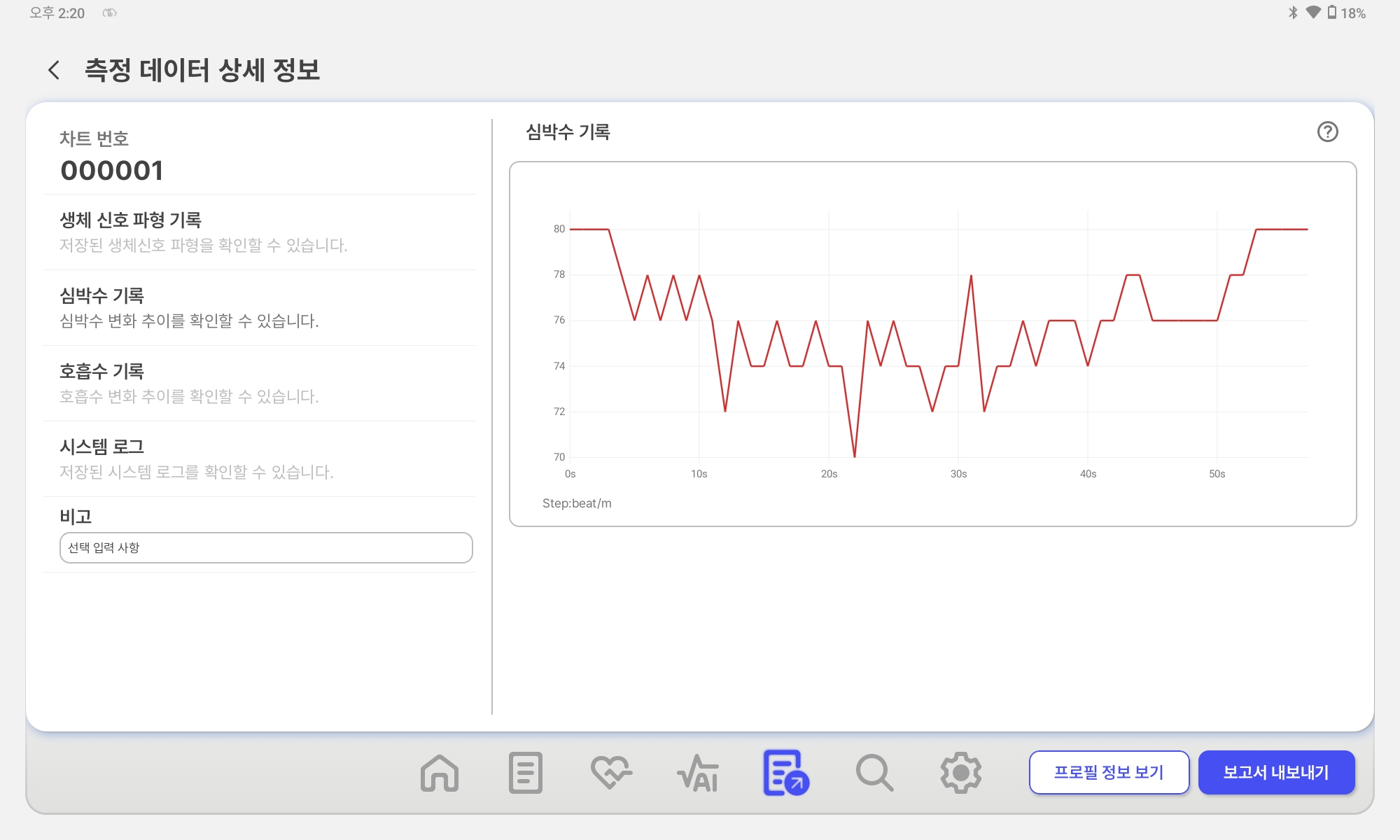Open the help icon for 심박수 기록 chart
This screenshot has height=840, width=1400.
[1327, 132]
